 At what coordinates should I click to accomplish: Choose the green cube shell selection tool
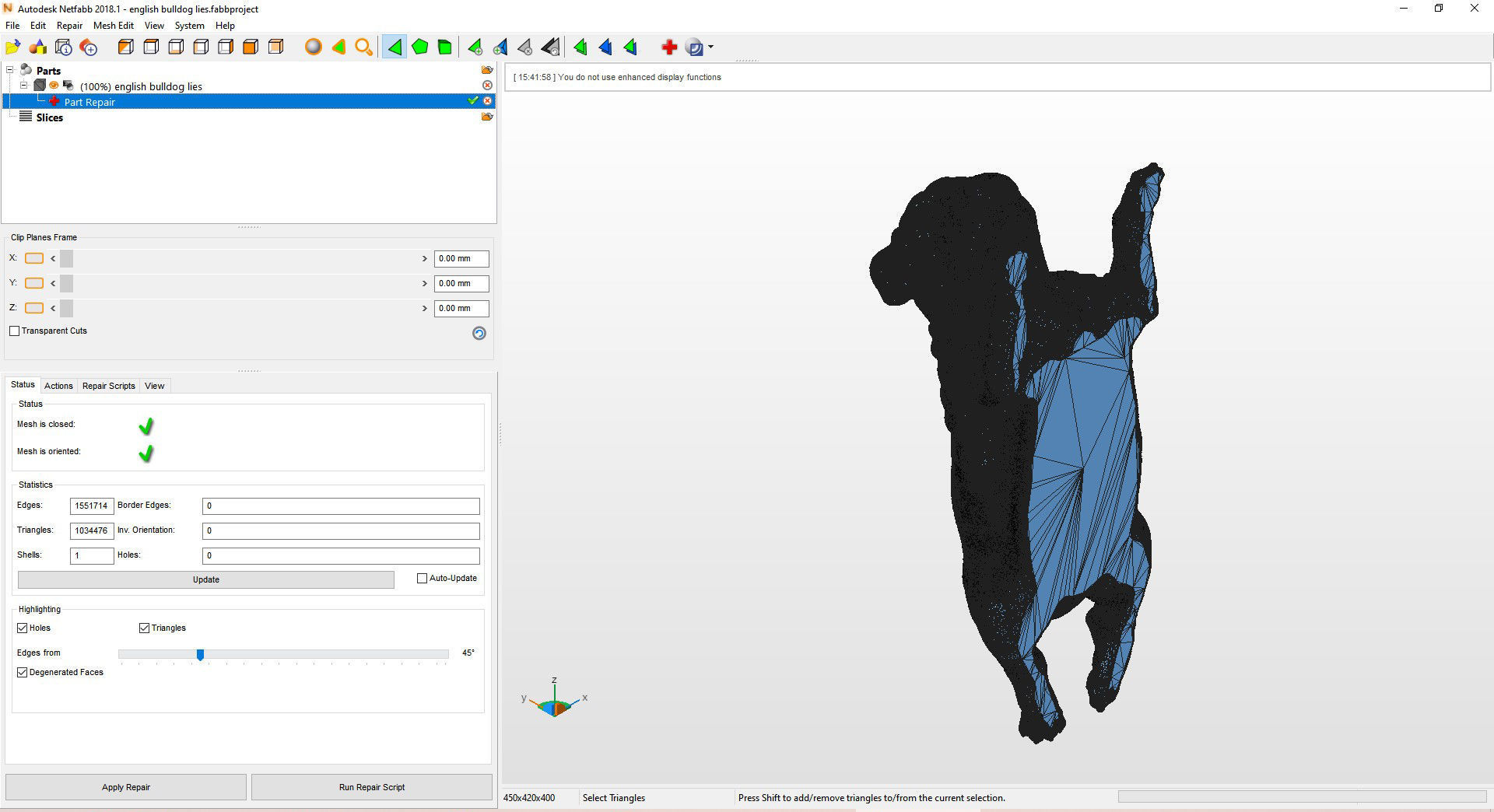[444, 47]
